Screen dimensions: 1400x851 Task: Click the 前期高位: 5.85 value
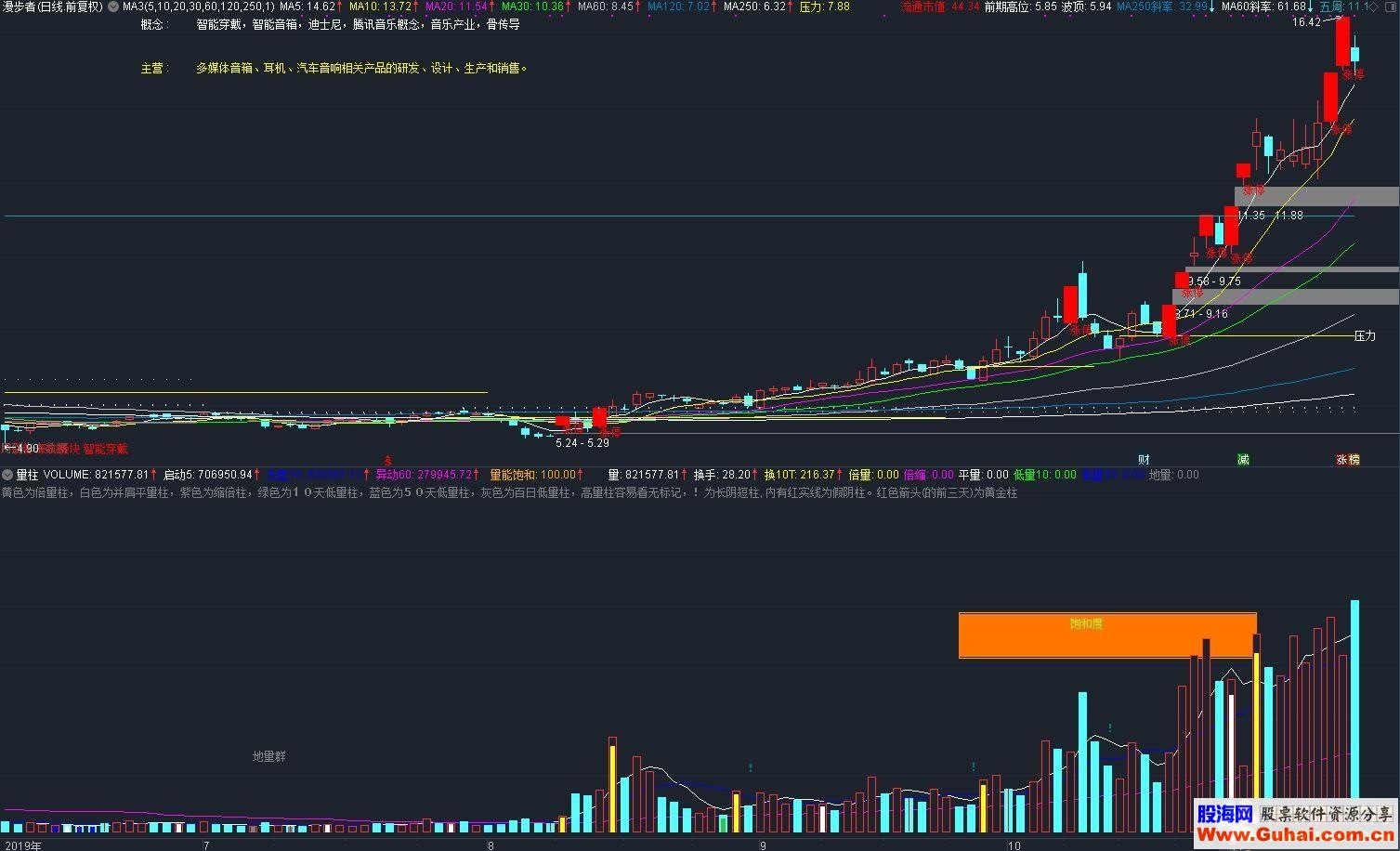[1021, 7]
